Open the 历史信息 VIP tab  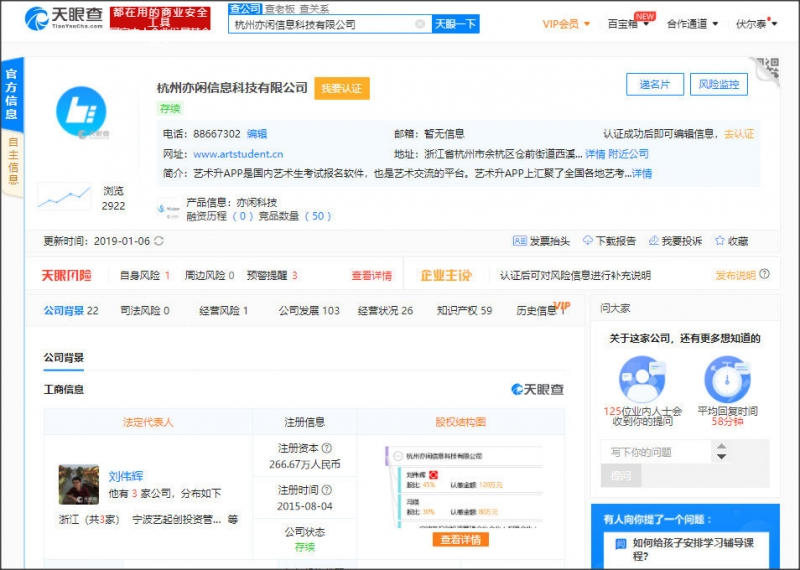pyautogui.click(x=543, y=309)
